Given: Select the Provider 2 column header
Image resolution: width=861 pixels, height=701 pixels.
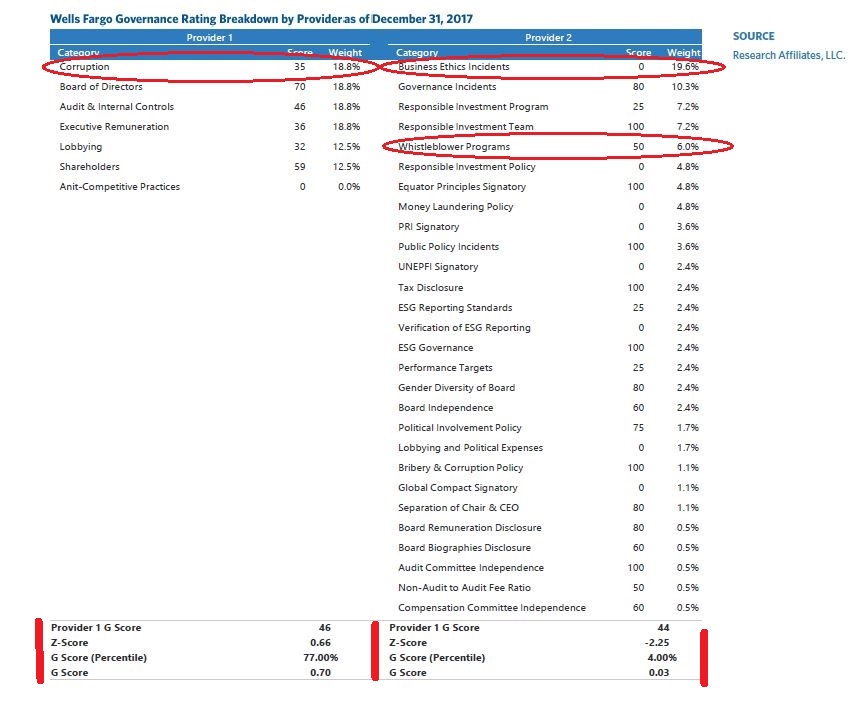Looking at the screenshot, I should coord(548,37).
